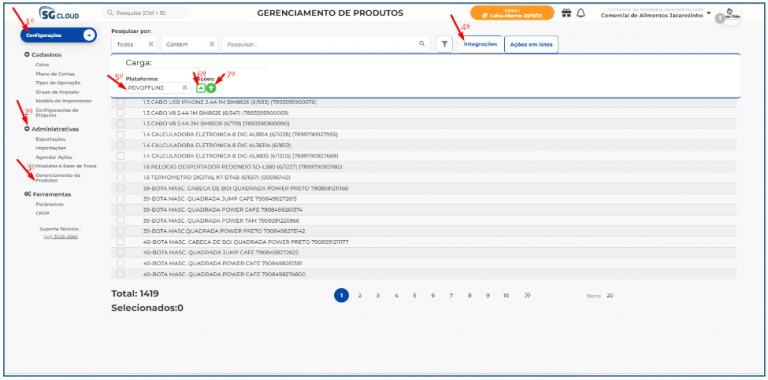768x380 pixels.
Task: Click the green square load action icon
Action: [x=201, y=88]
